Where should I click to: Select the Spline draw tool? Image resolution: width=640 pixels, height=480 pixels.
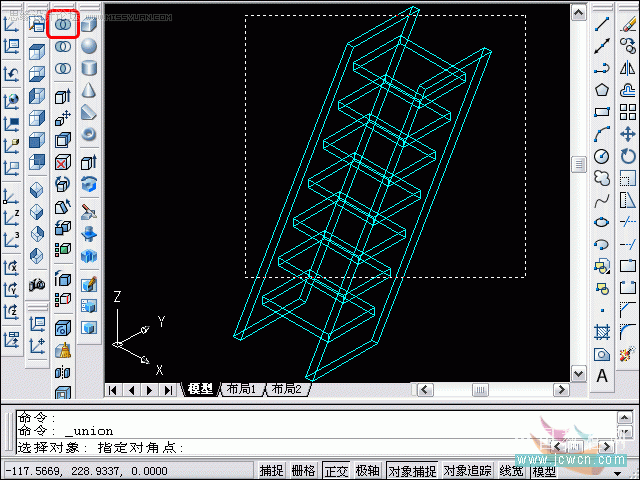[x=602, y=200]
